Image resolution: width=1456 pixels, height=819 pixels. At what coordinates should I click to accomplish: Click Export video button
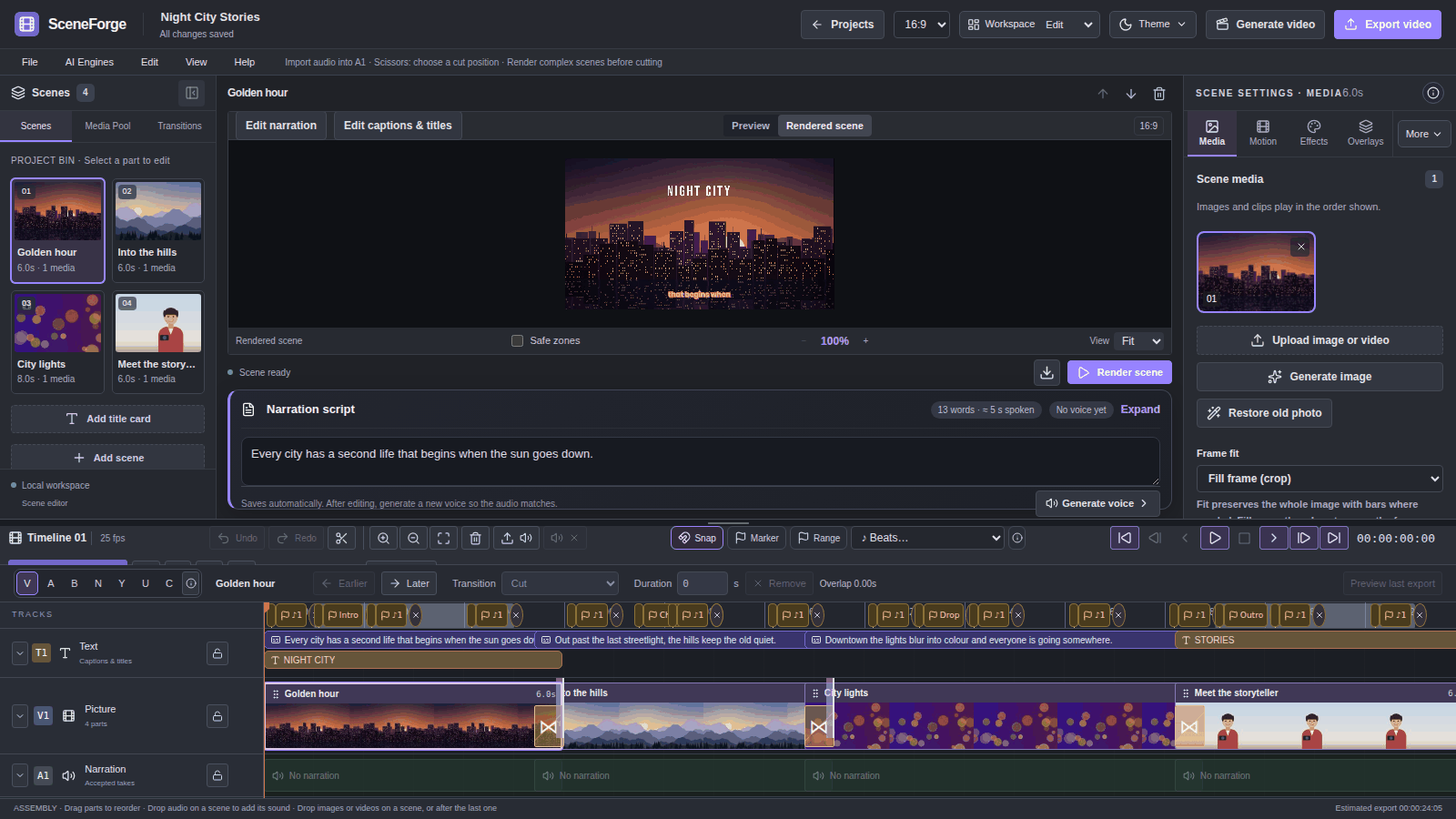(x=1388, y=25)
